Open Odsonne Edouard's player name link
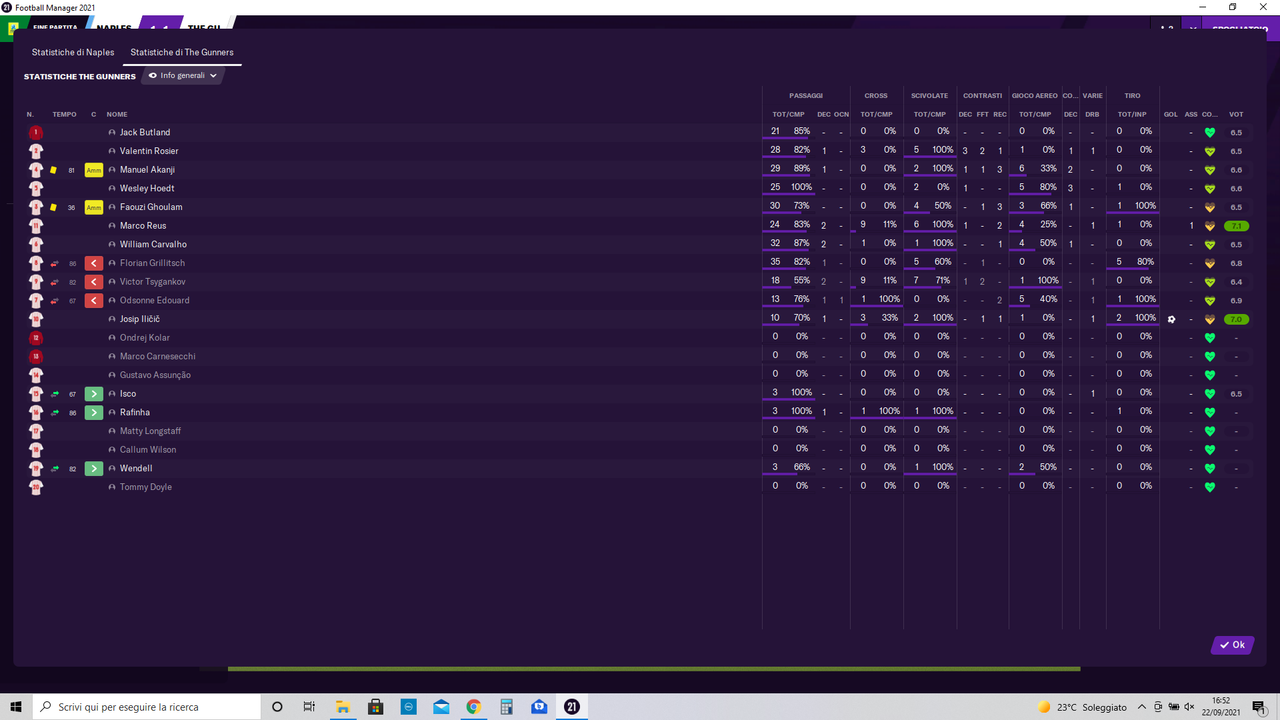 (154, 300)
